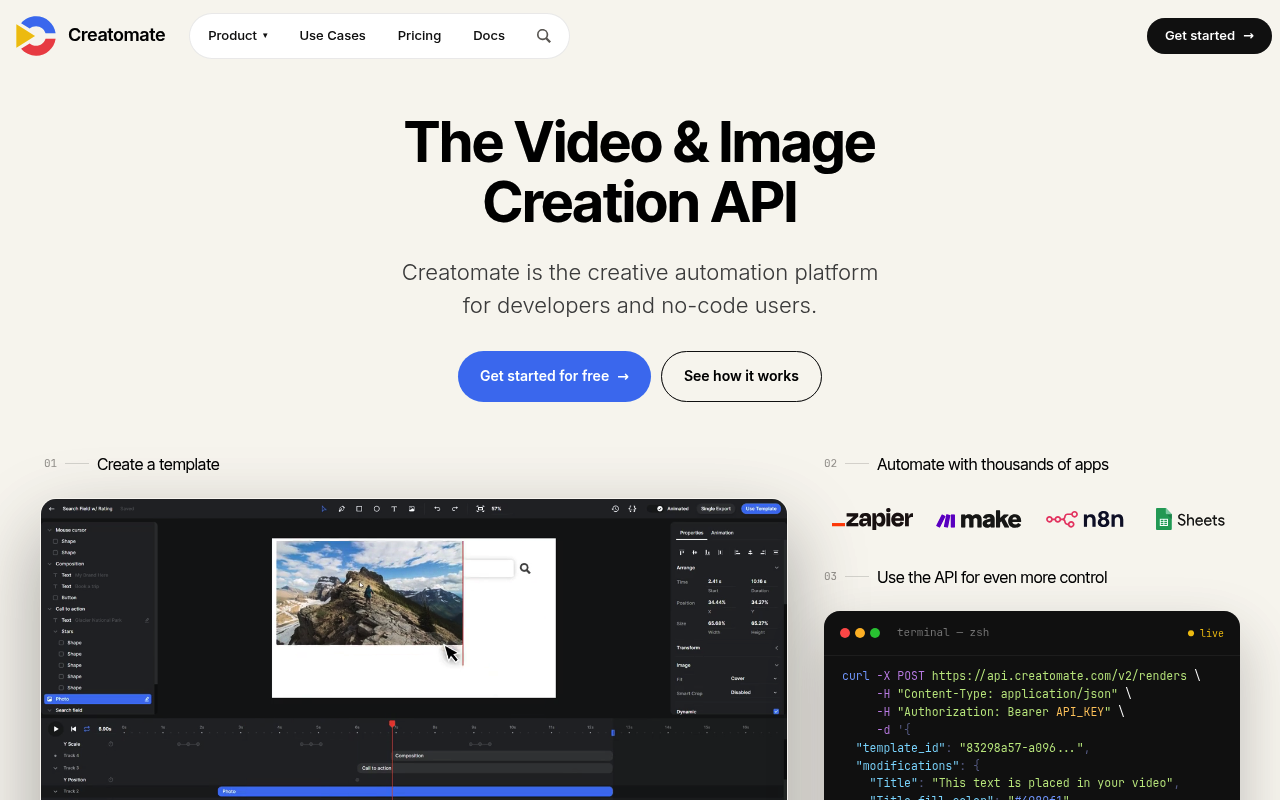Click the Make logo
Image resolution: width=1280 pixels, height=800 pixels.
pos(978,520)
